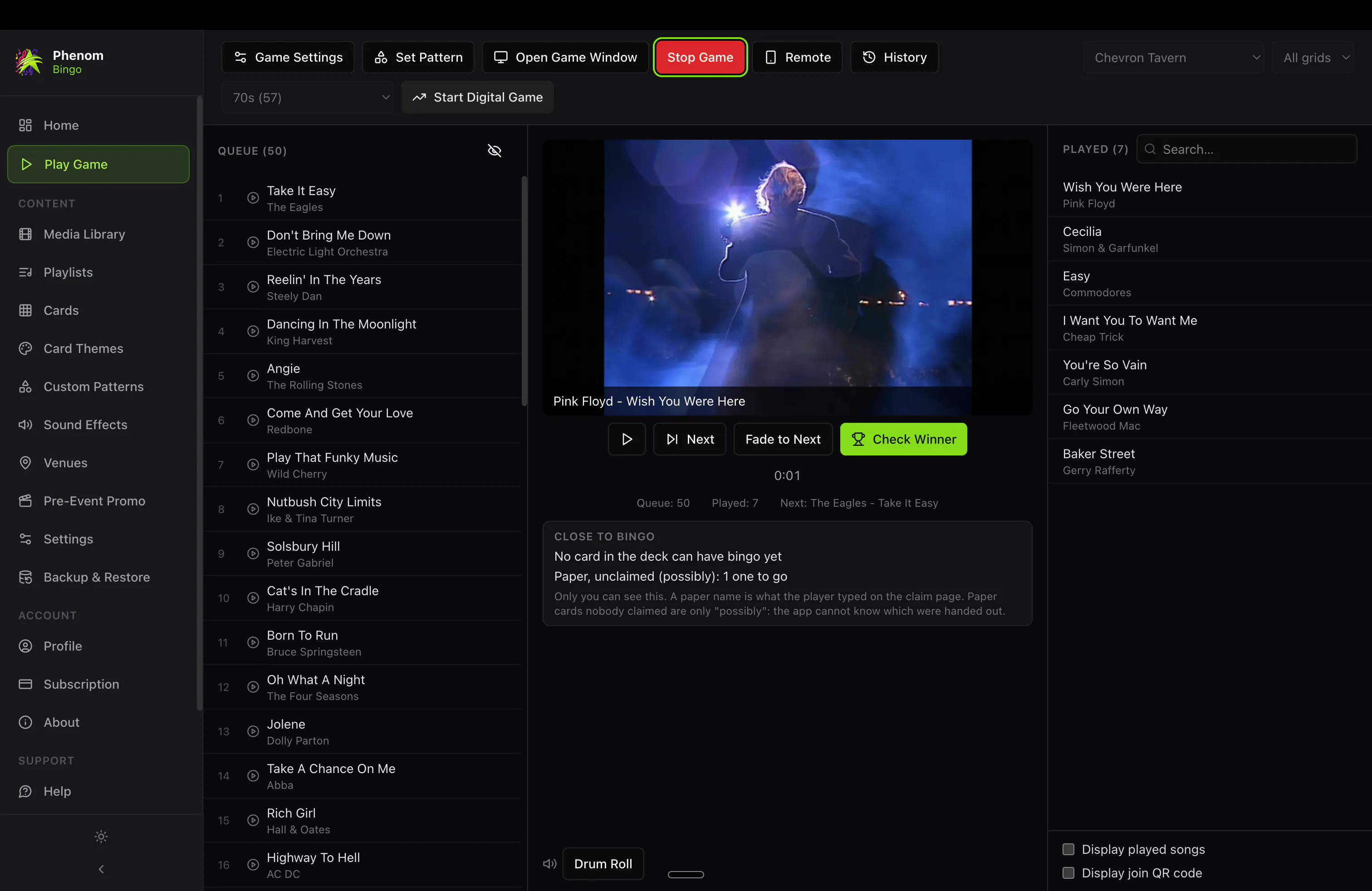Start Digital Game
The height and width of the screenshot is (891, 1372).
(477, 98)
